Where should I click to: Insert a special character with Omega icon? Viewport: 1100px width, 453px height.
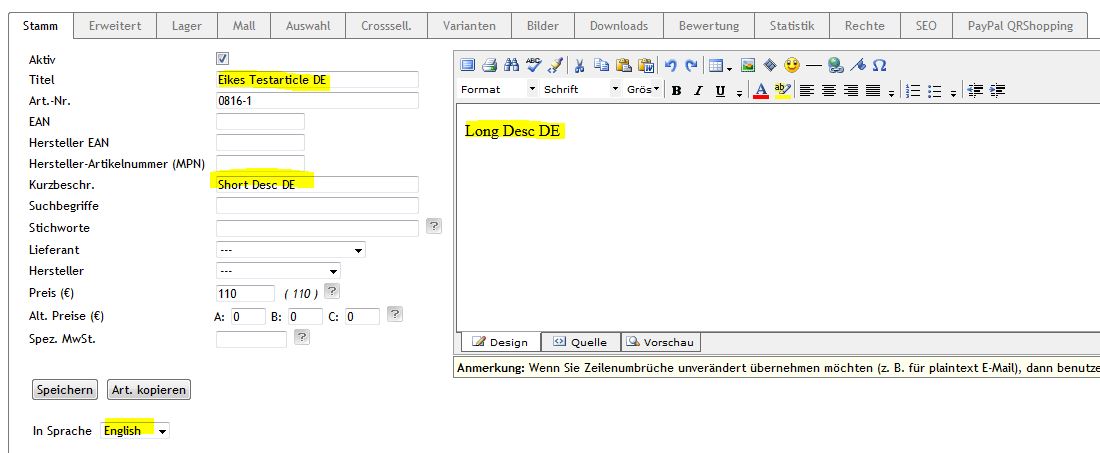click(x=880, y=66)
